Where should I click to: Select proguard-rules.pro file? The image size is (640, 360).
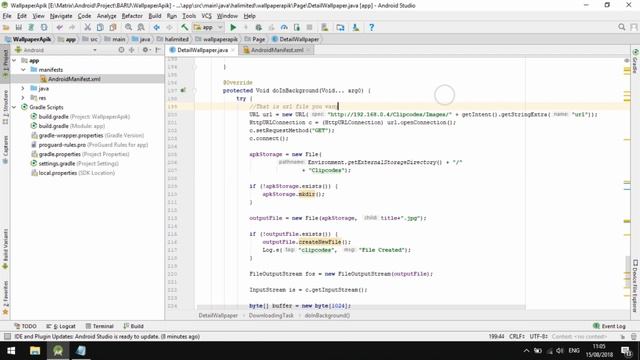[89, 145]
